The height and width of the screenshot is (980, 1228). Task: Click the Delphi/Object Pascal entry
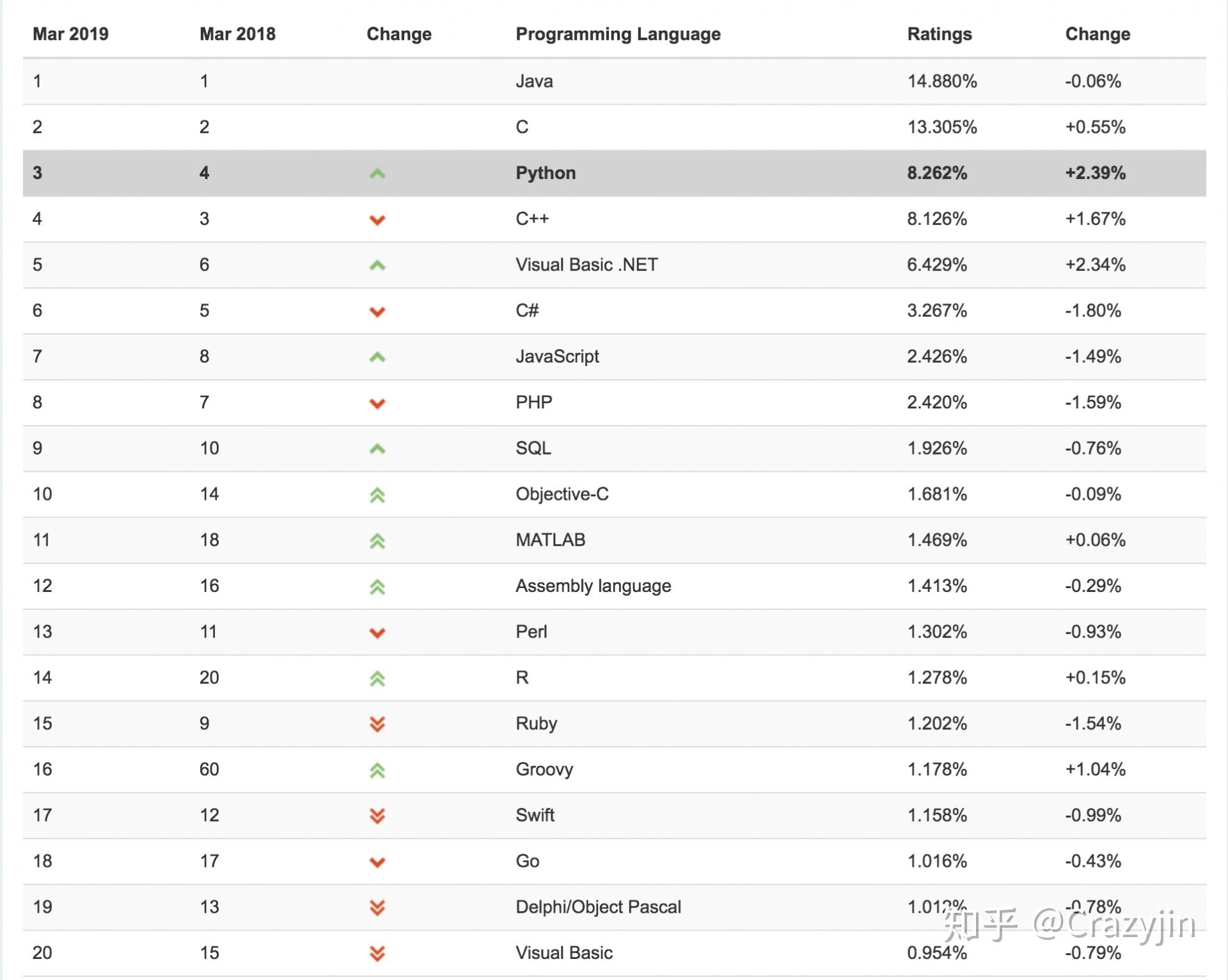point(598,906)
